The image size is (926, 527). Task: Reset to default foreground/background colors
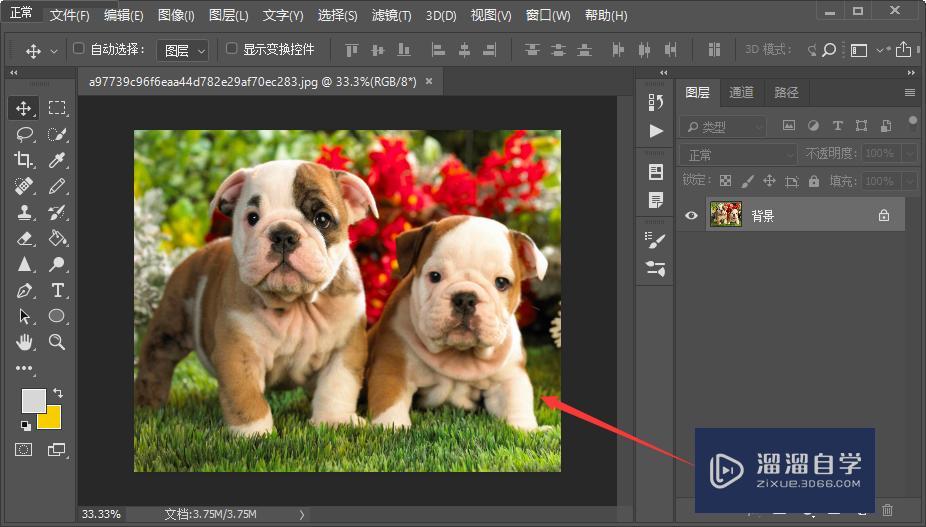[x=26, y=425]
